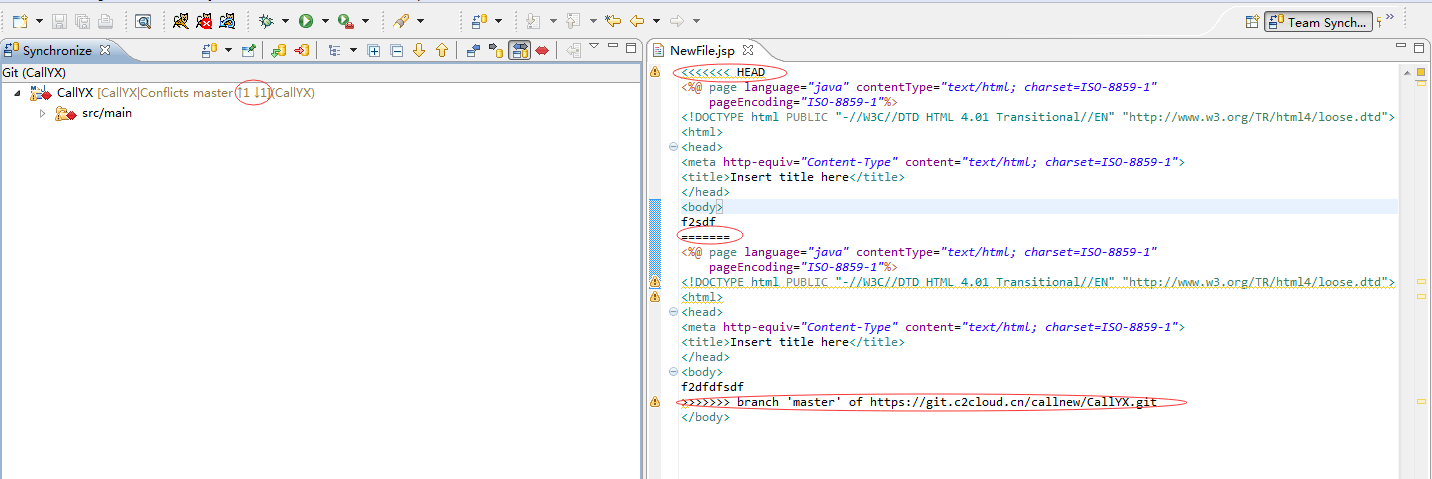Click the New wizard icon

(19, 20)
